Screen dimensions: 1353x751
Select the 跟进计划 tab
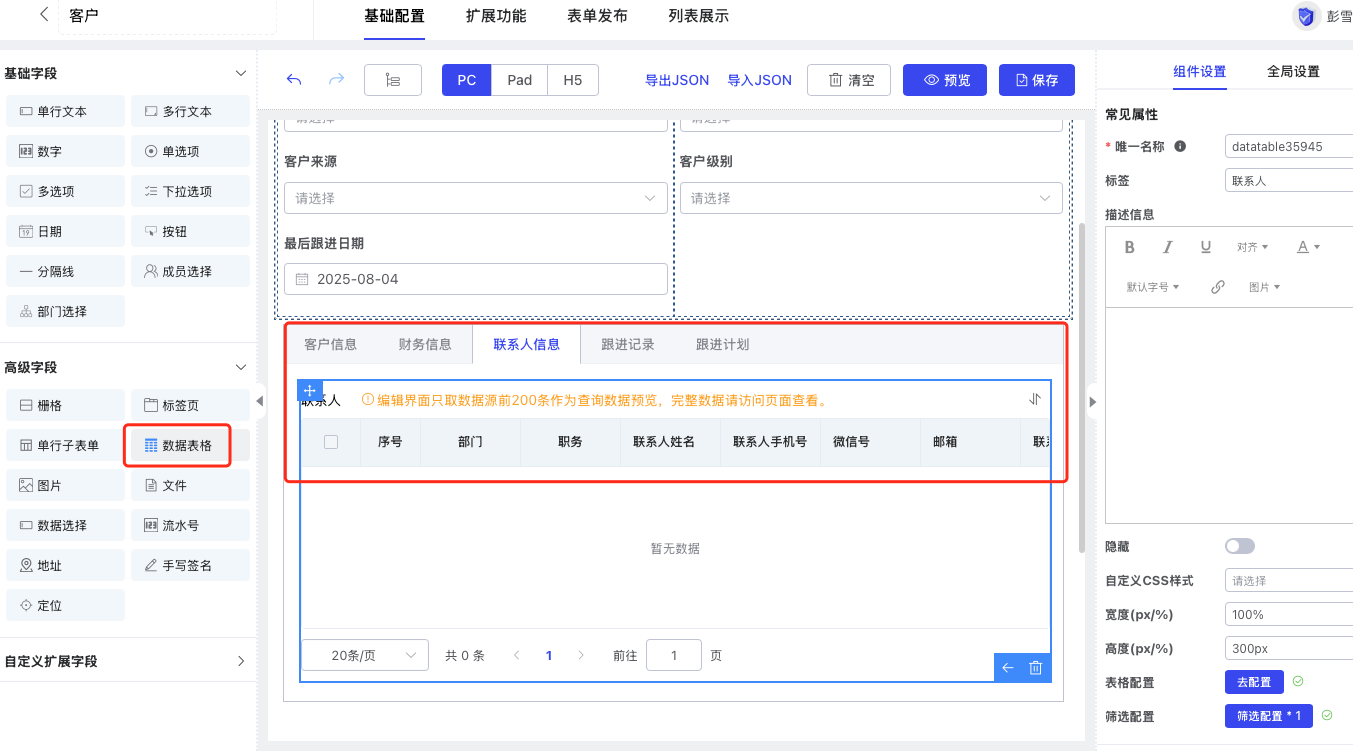pos(723,344)
